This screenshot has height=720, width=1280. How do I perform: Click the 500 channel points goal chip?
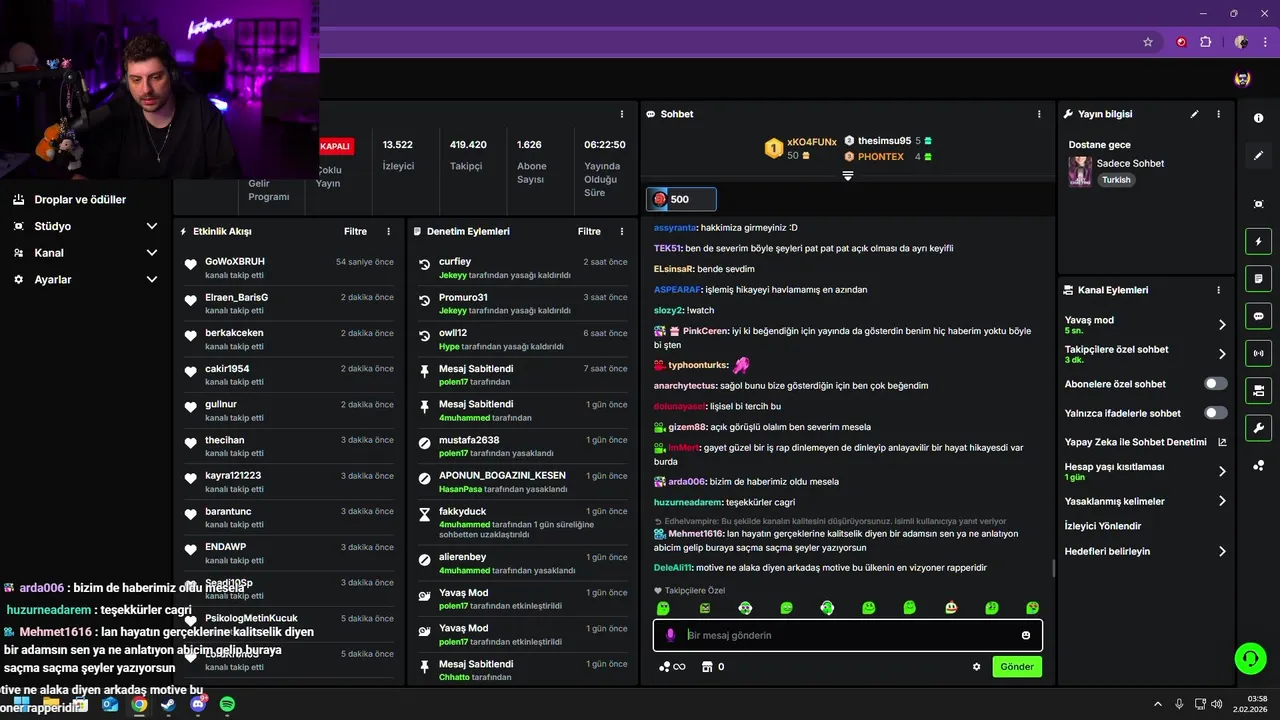pos(681,199)
